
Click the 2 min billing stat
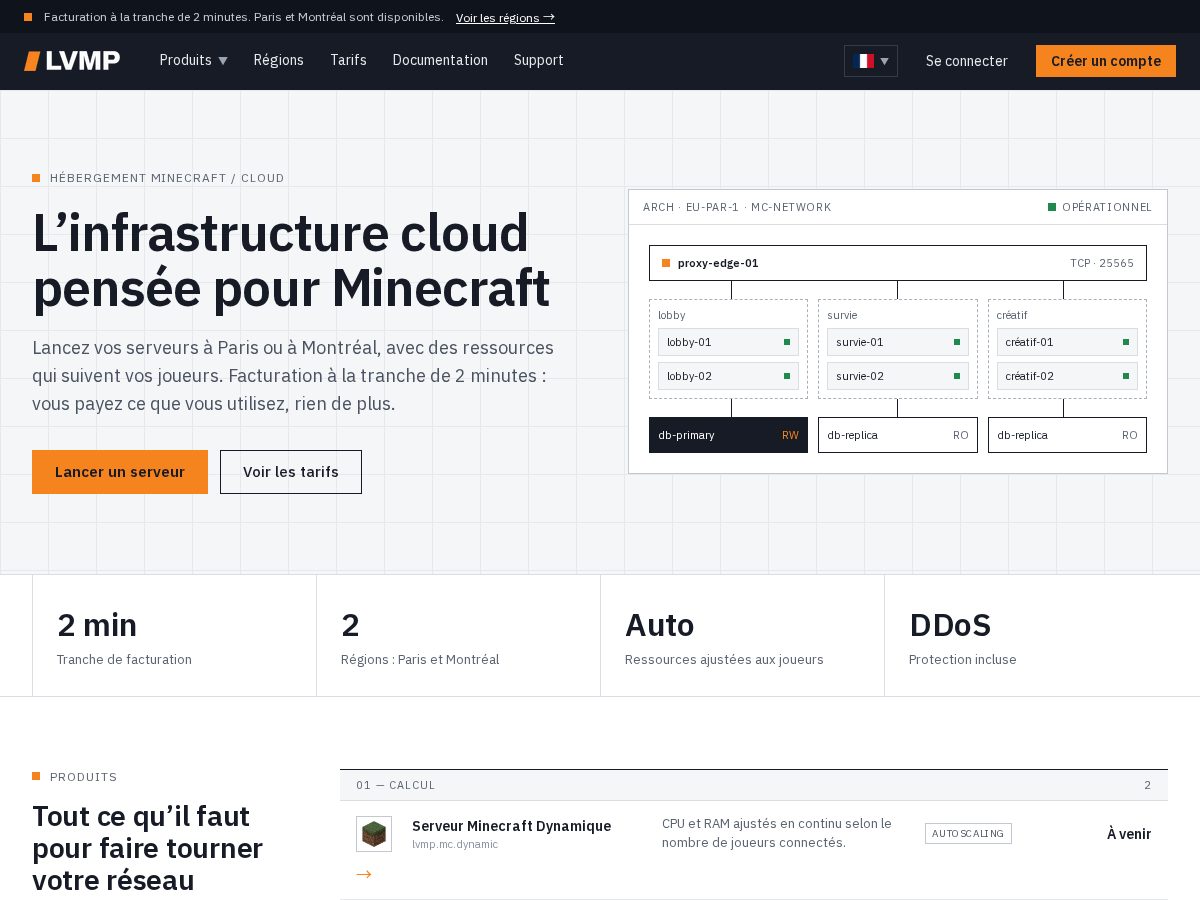(174, 636)
